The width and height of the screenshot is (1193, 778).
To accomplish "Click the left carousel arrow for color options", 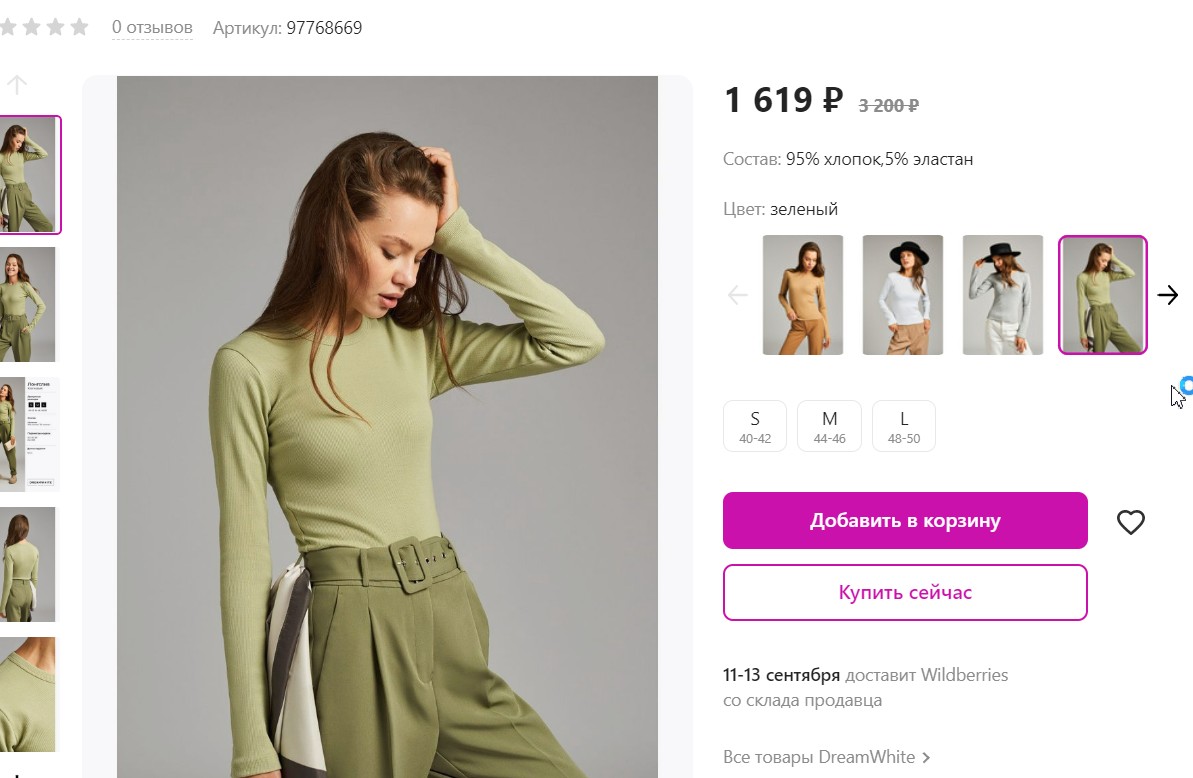I will [x=737, y=295].
